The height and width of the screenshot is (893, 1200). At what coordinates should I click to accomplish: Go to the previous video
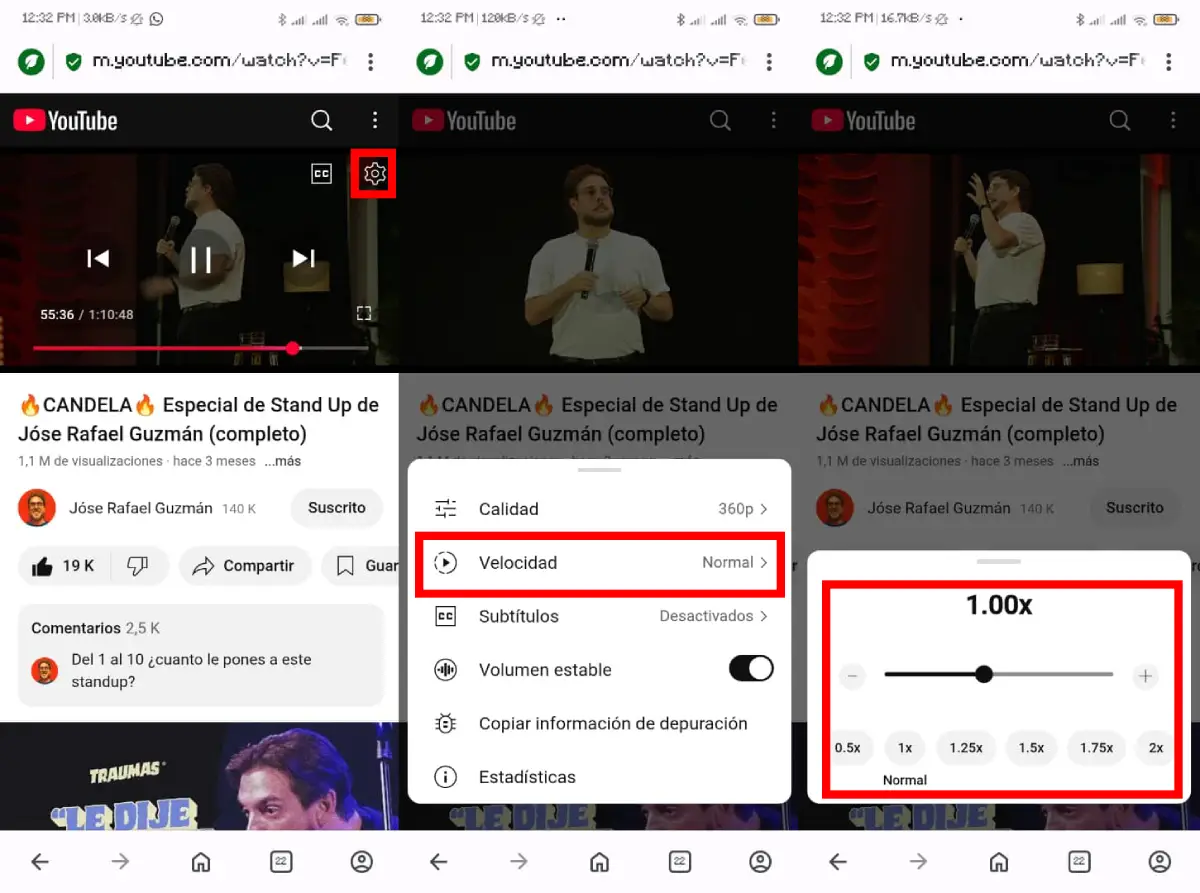click(x=97, y=259)
